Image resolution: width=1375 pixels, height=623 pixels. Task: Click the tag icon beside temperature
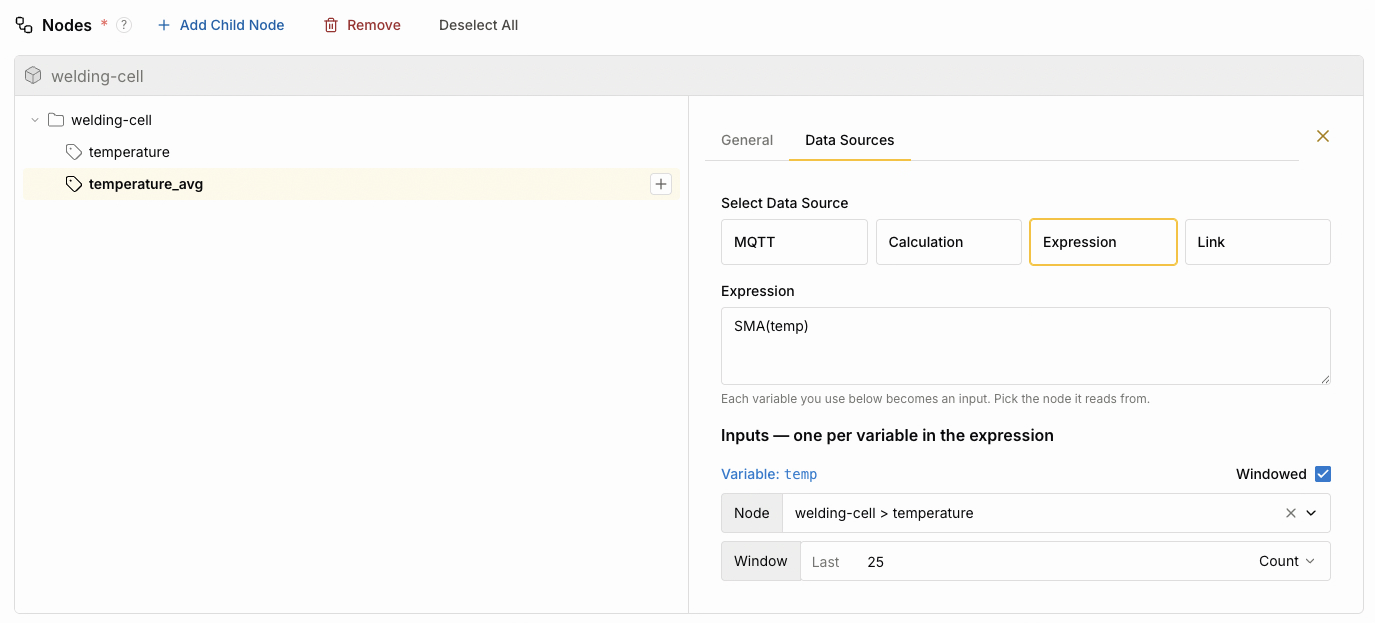tap(74, 152)
